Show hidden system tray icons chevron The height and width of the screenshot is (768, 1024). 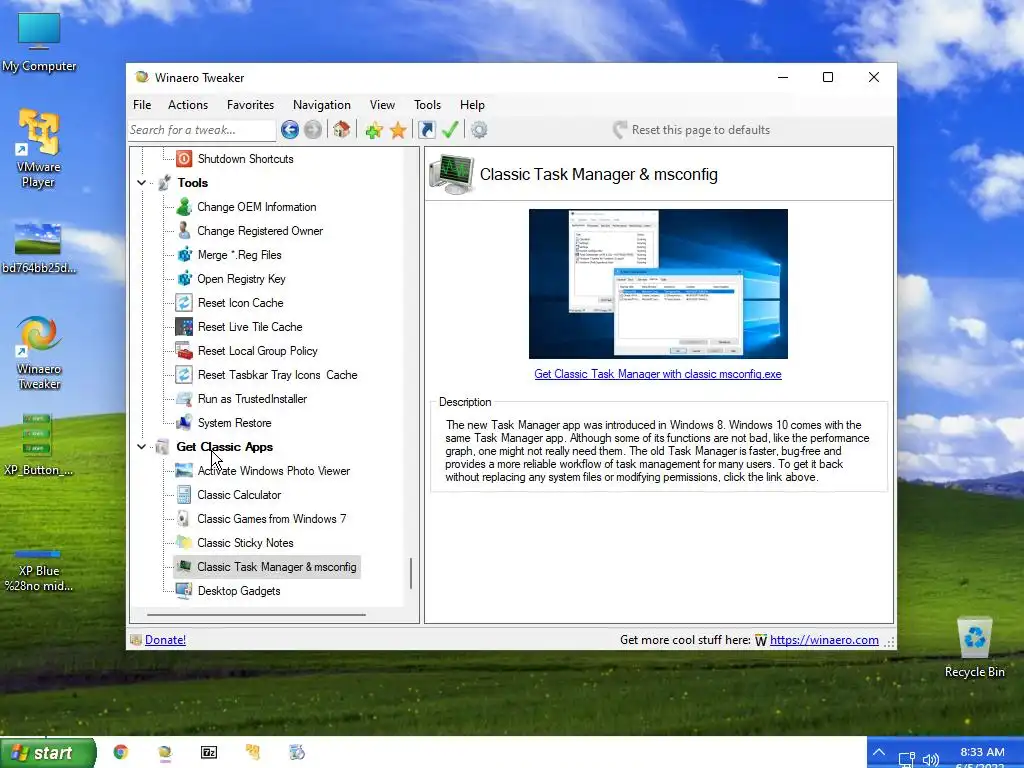(879, 752)
